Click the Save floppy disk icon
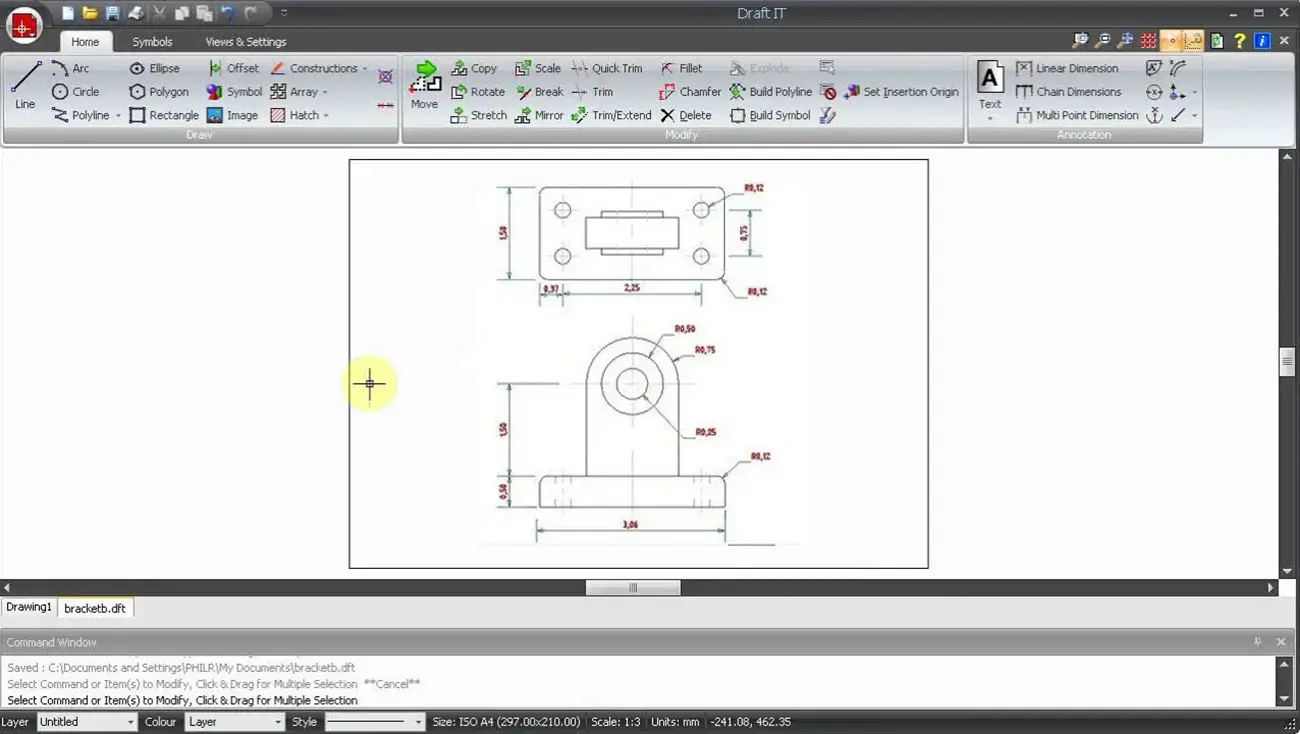Viewport: 1300px width, 734px height. [112, 13]
